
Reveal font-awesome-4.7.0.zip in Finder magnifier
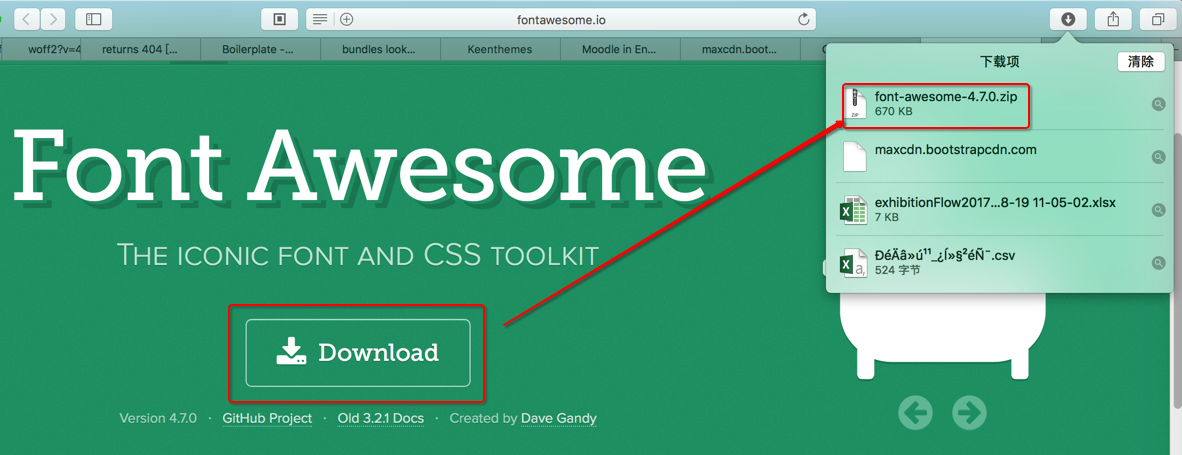click(x=1159, y=104)
